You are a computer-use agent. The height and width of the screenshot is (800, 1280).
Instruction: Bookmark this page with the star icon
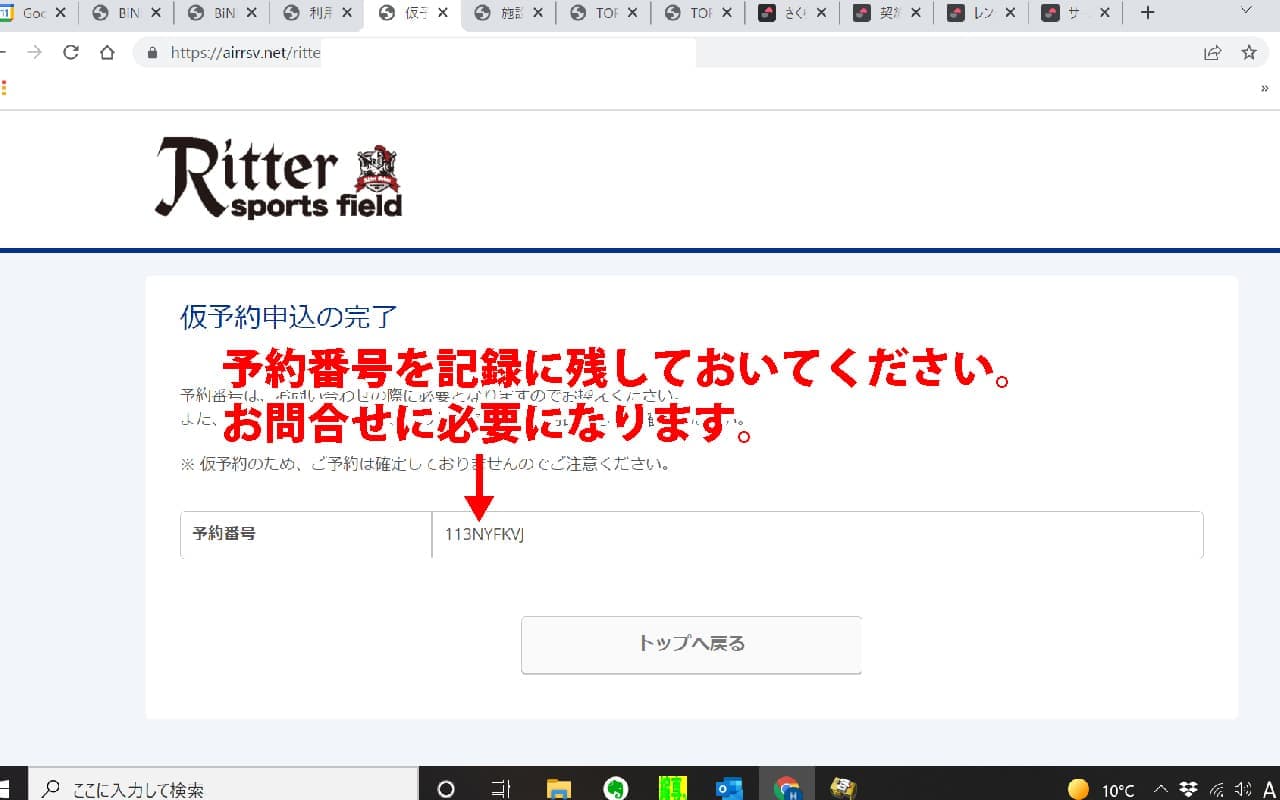[1249, 53]
